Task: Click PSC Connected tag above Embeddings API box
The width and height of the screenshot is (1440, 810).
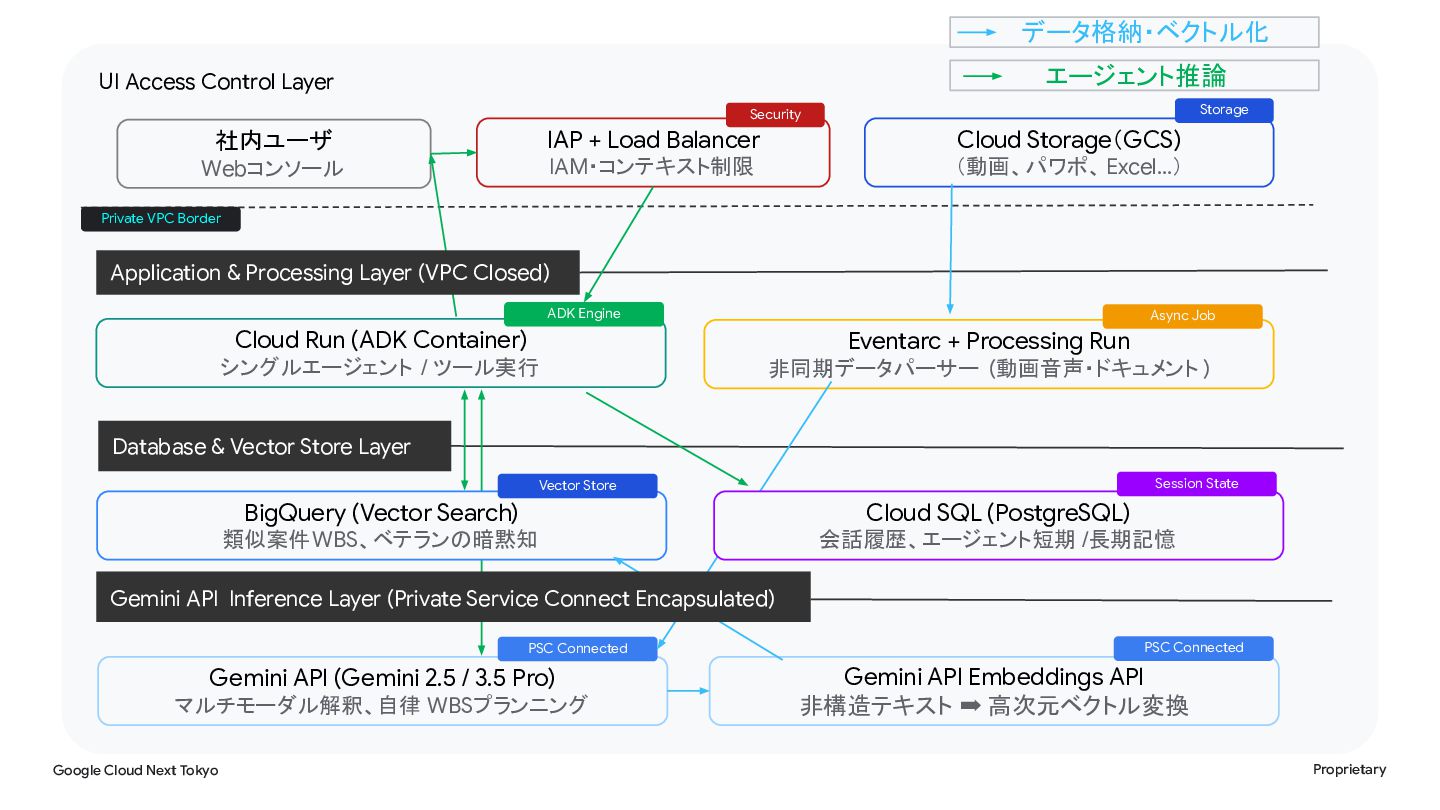Action: [1194, 648]
